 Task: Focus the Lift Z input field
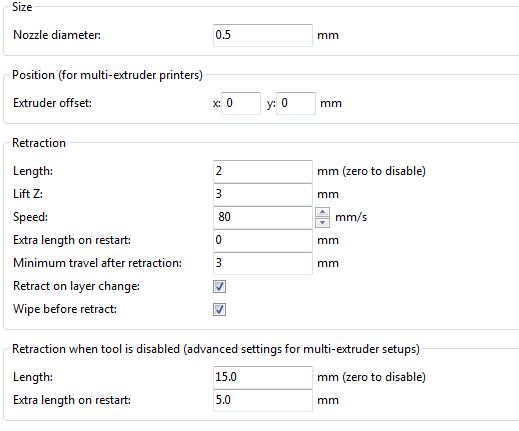(263, 194)
